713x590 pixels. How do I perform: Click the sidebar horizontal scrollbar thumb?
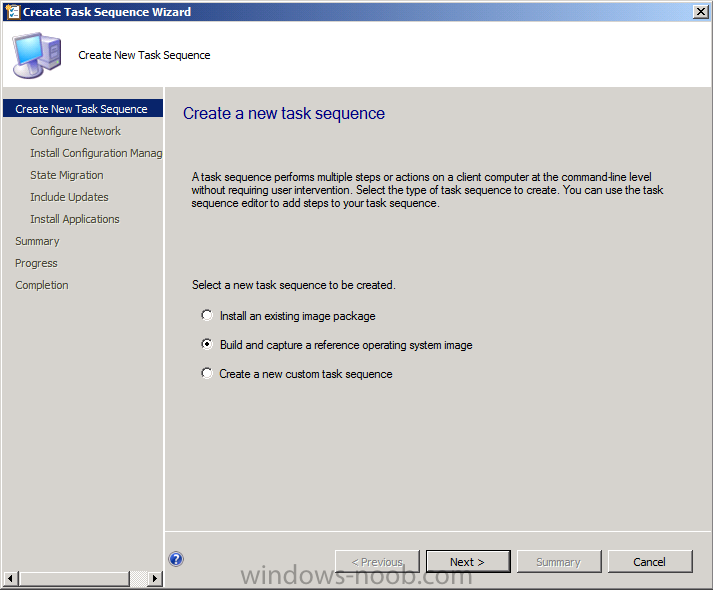[74, 579]
